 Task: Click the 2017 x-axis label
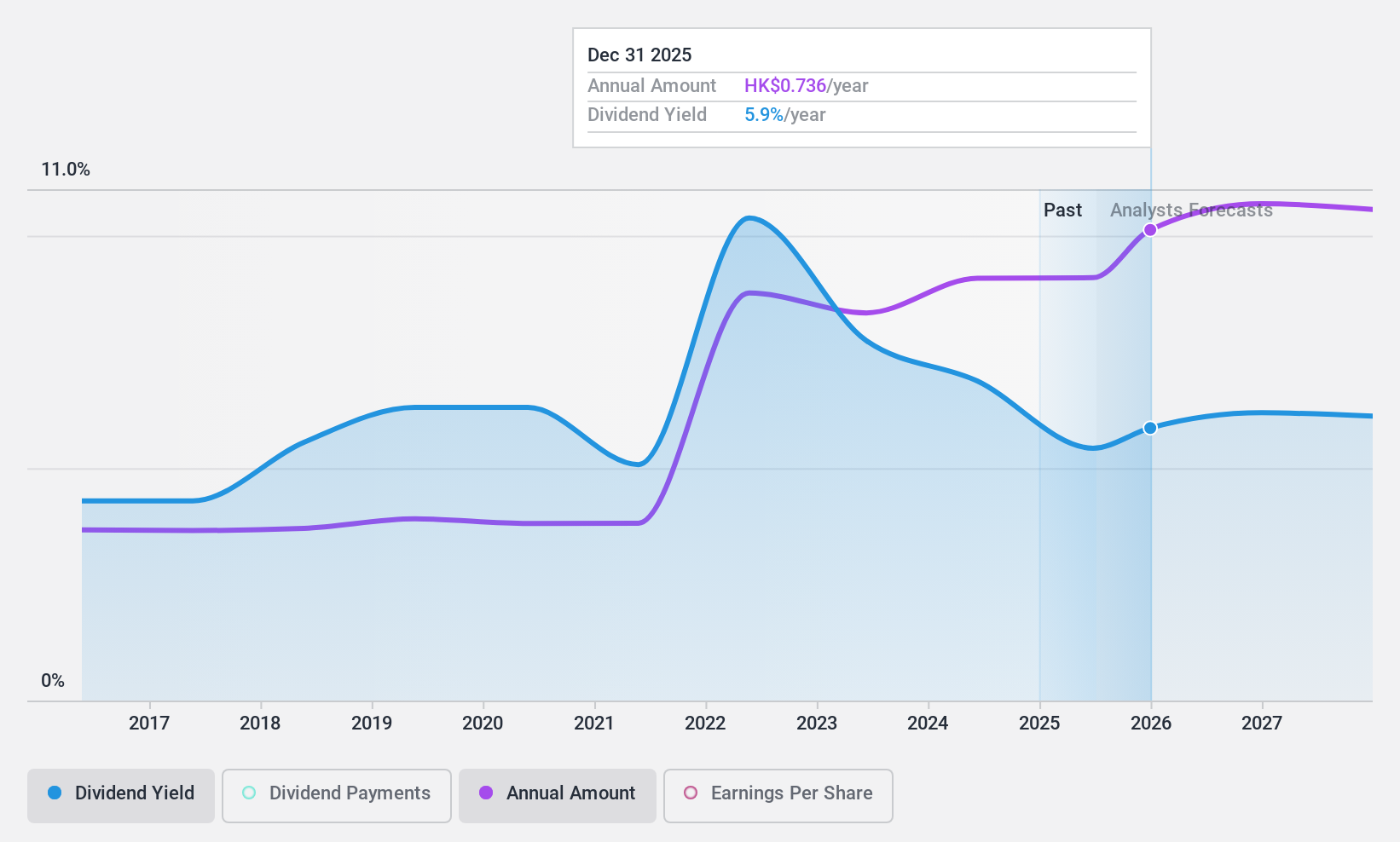pyautogui.click(x=149, y=724)
